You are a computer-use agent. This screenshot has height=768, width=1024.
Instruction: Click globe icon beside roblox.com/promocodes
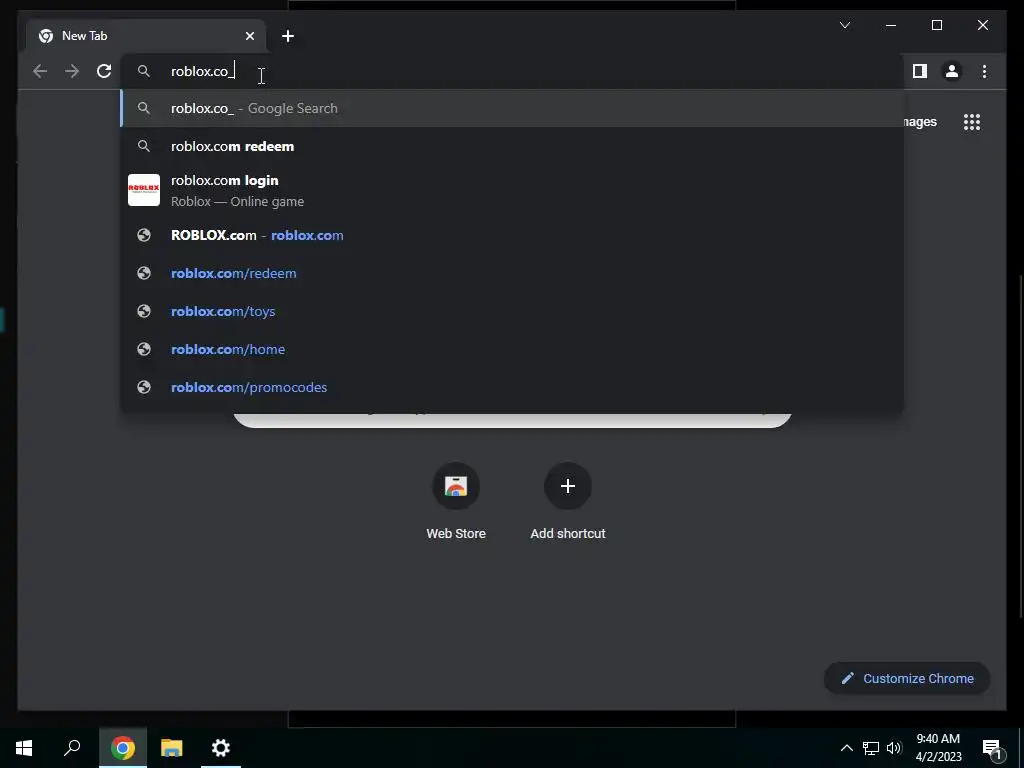(144, 387)
